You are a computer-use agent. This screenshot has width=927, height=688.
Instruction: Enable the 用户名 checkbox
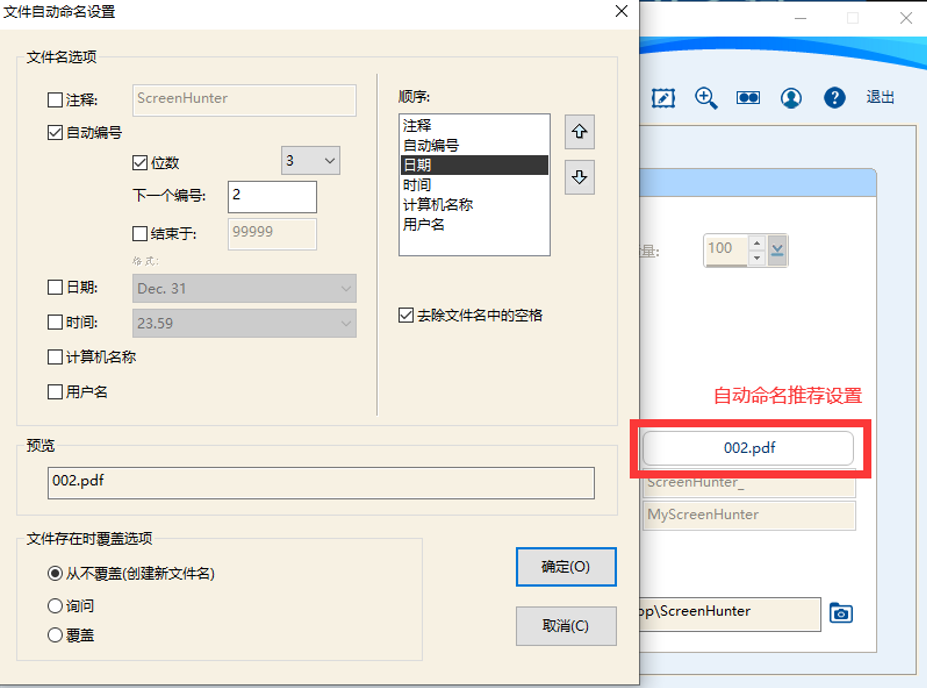55,392
